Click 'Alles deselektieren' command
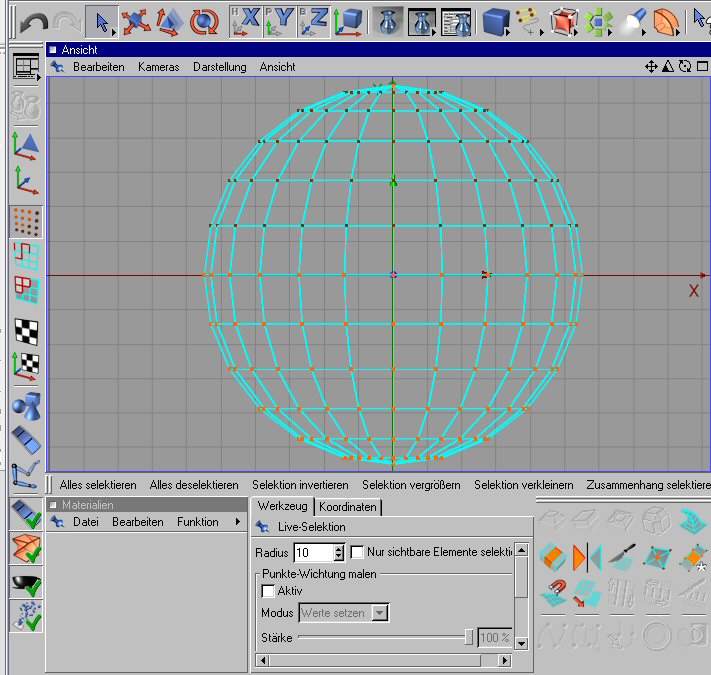 click(195, 485)
